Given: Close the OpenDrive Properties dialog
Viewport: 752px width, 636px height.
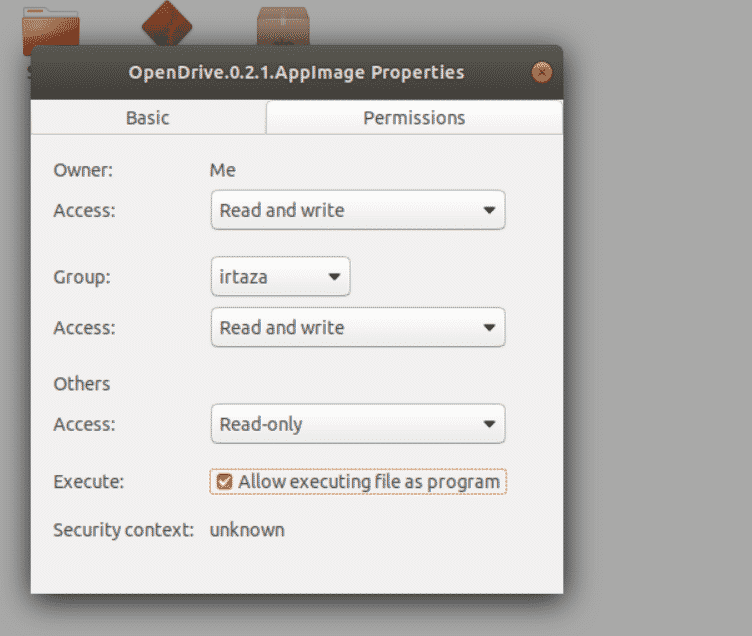Looking at the screenshot, I should (x=542, y=72).
